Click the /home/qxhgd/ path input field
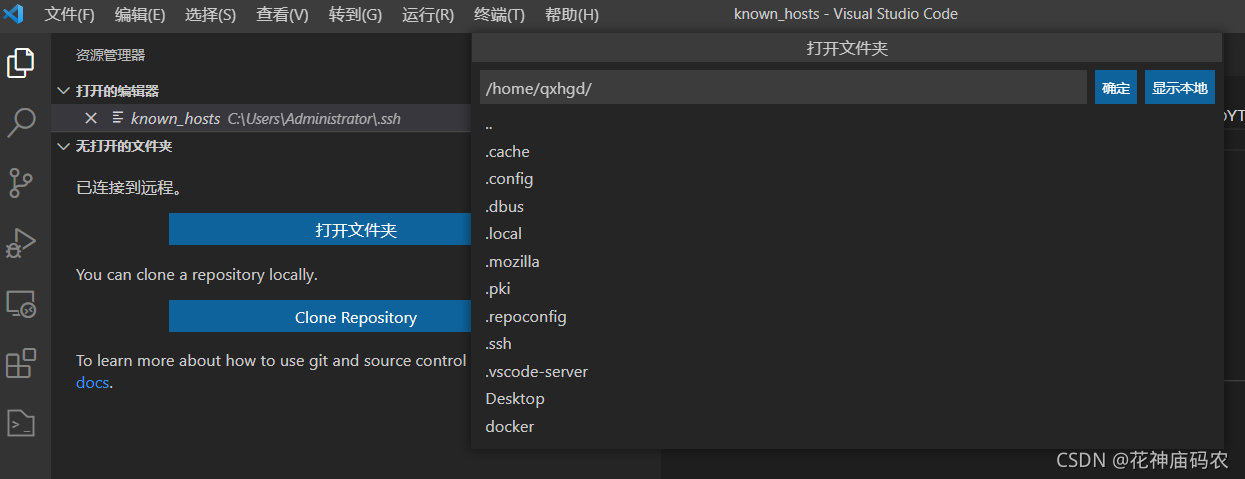 [782, 88]
